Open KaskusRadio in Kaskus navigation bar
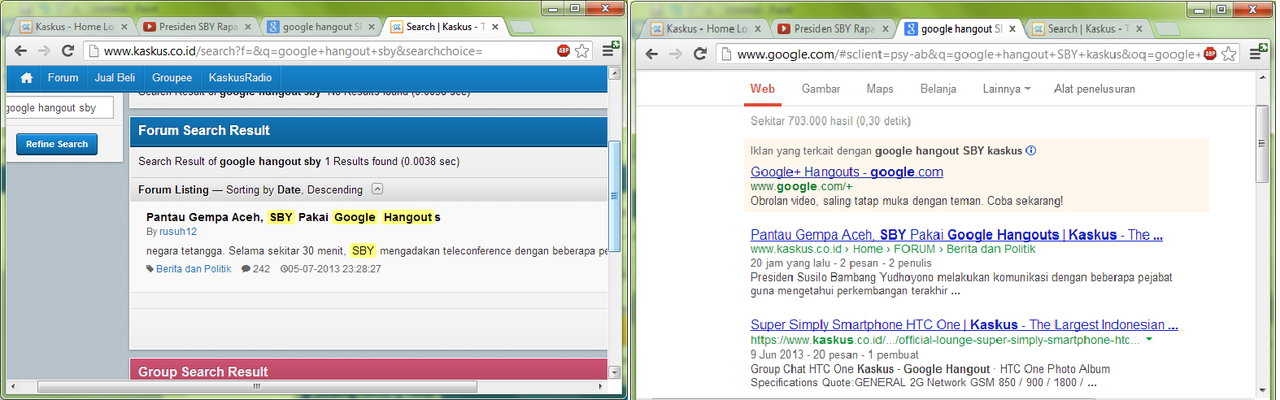The height and width of the screenshot is (400, 1280). tap(239, 78)
